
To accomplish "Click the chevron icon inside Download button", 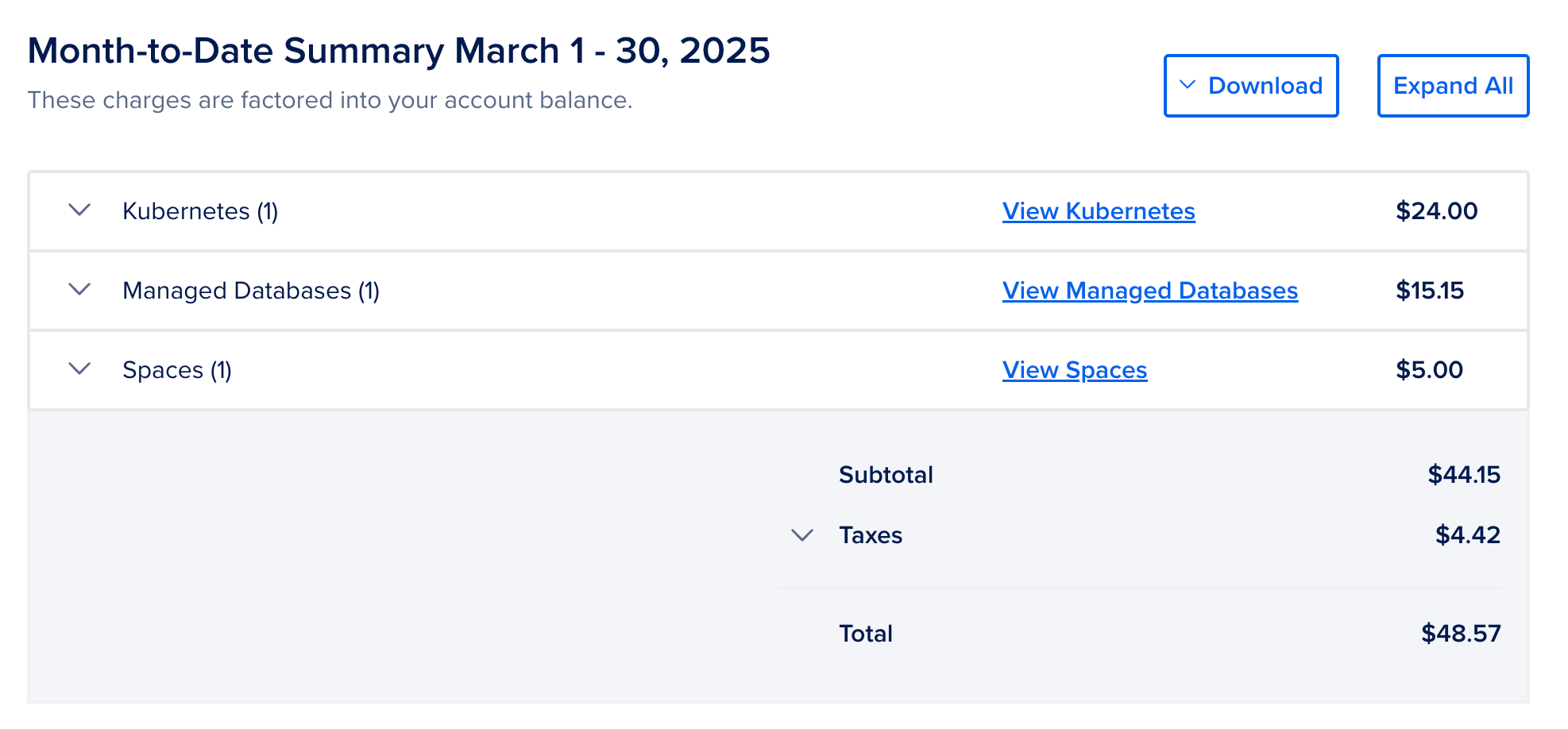I will click(1188, 85).
